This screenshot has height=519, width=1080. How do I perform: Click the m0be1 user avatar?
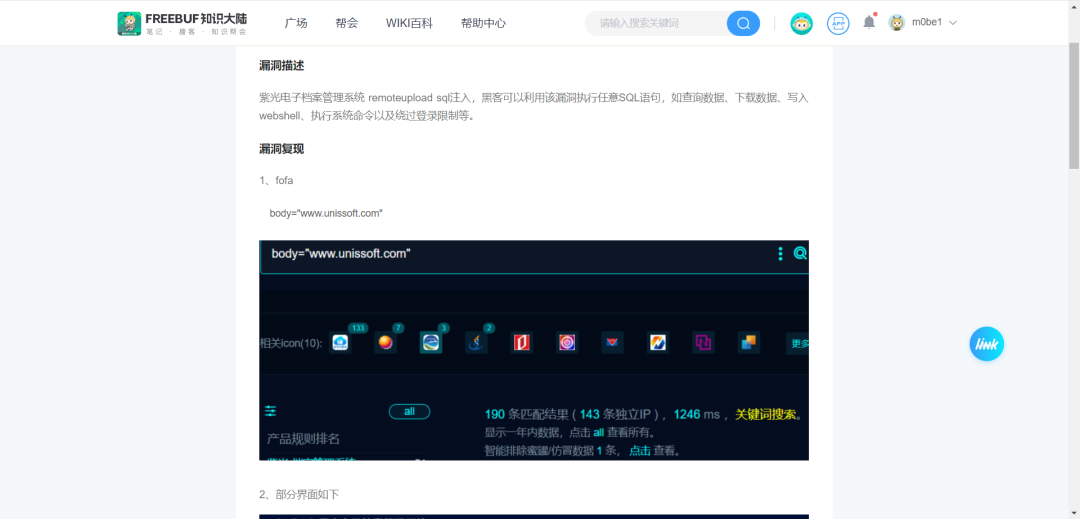[x=896, y=23]
